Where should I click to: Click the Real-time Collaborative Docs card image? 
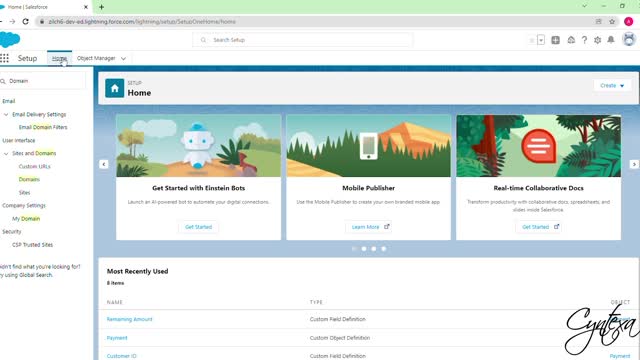point(538,146)
